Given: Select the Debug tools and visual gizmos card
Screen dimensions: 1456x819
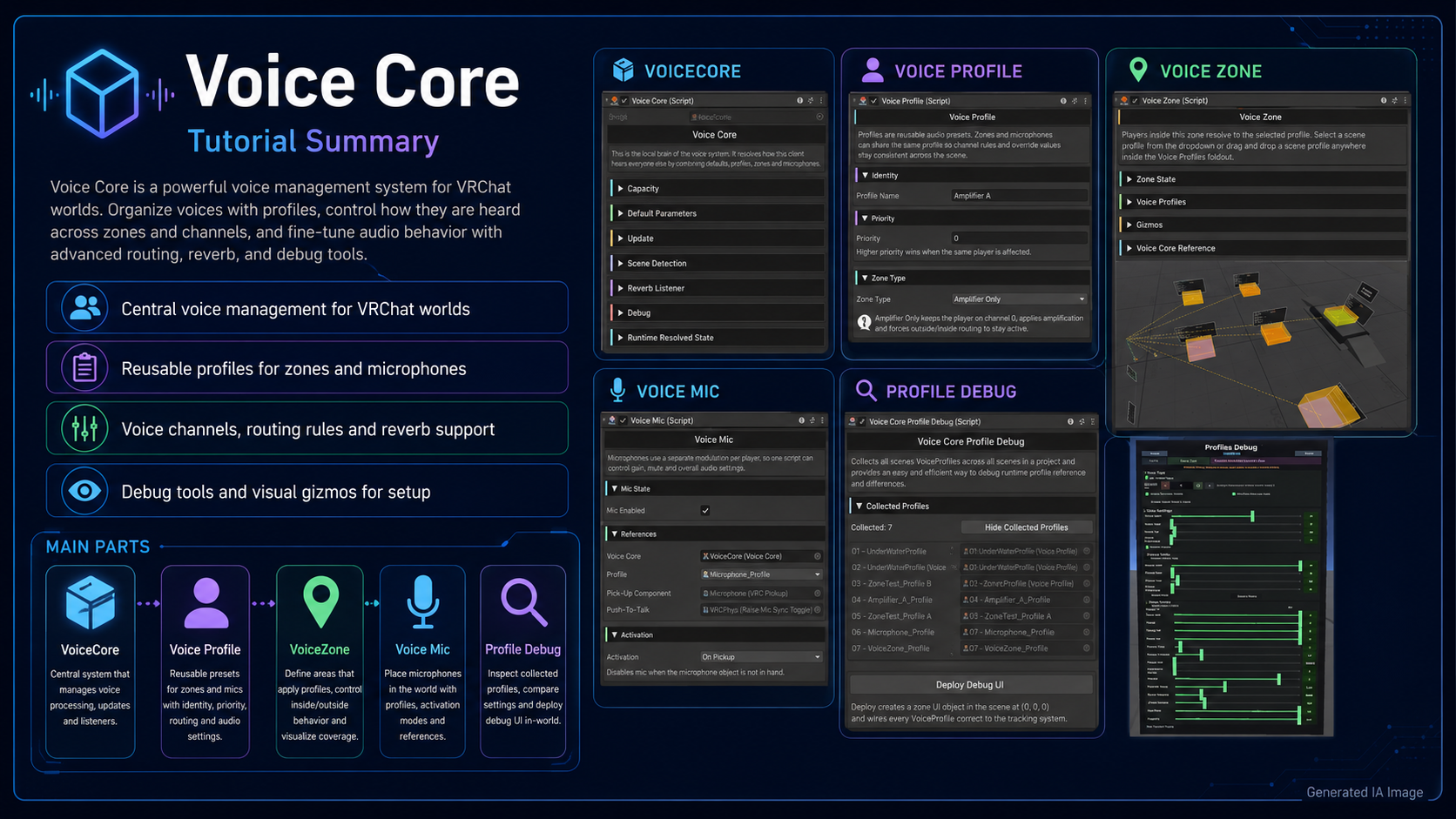Looking at the screenshot, I should 307,491.
